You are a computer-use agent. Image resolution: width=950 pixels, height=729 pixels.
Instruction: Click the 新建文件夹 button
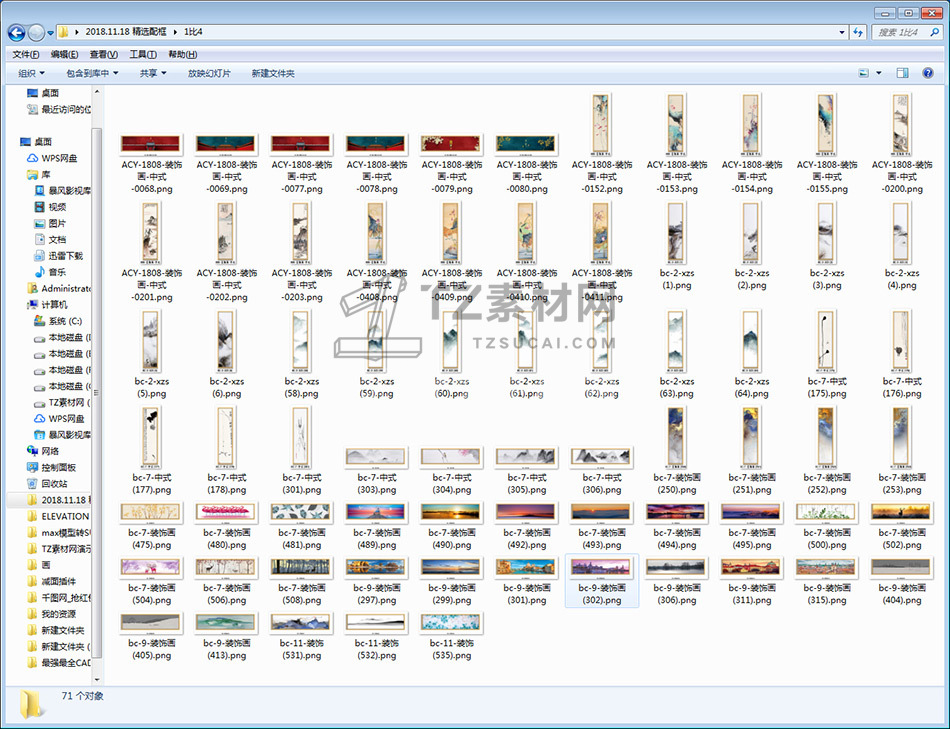(273, 73)
